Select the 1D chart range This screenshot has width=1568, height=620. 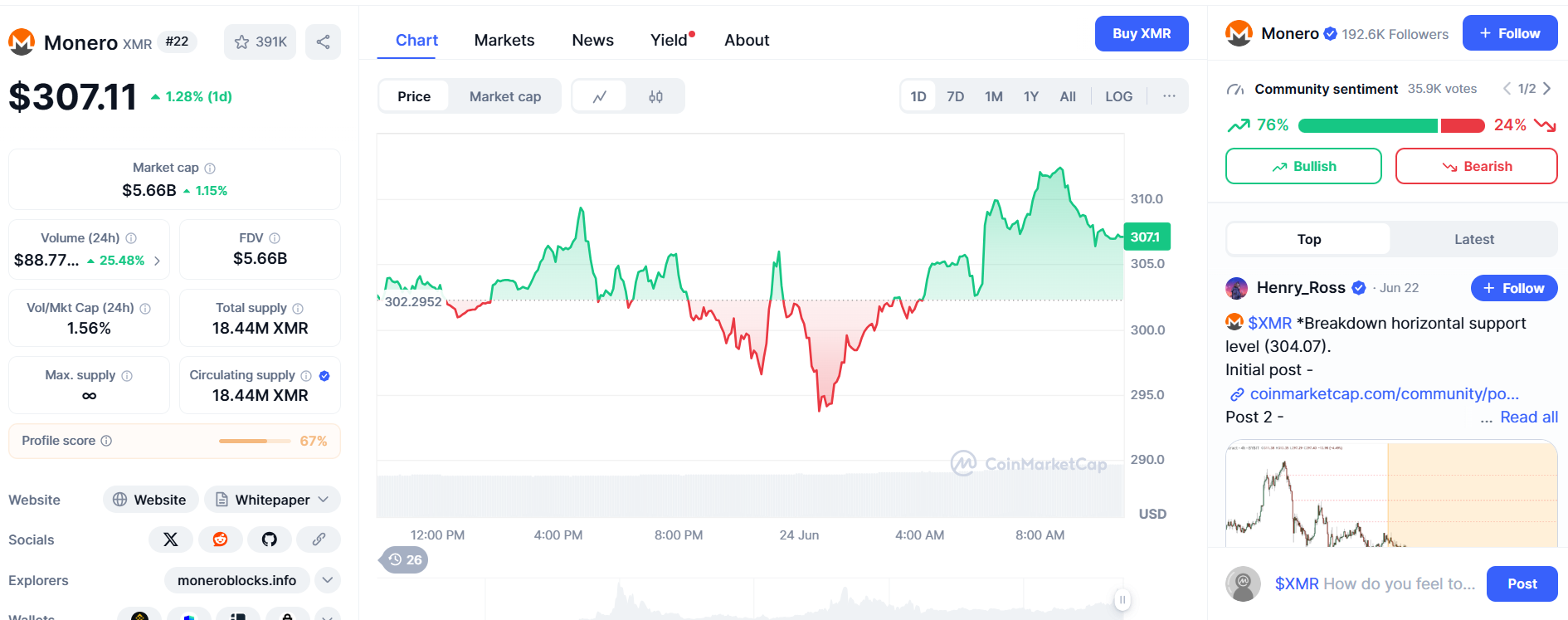click(x=918, y=96)
